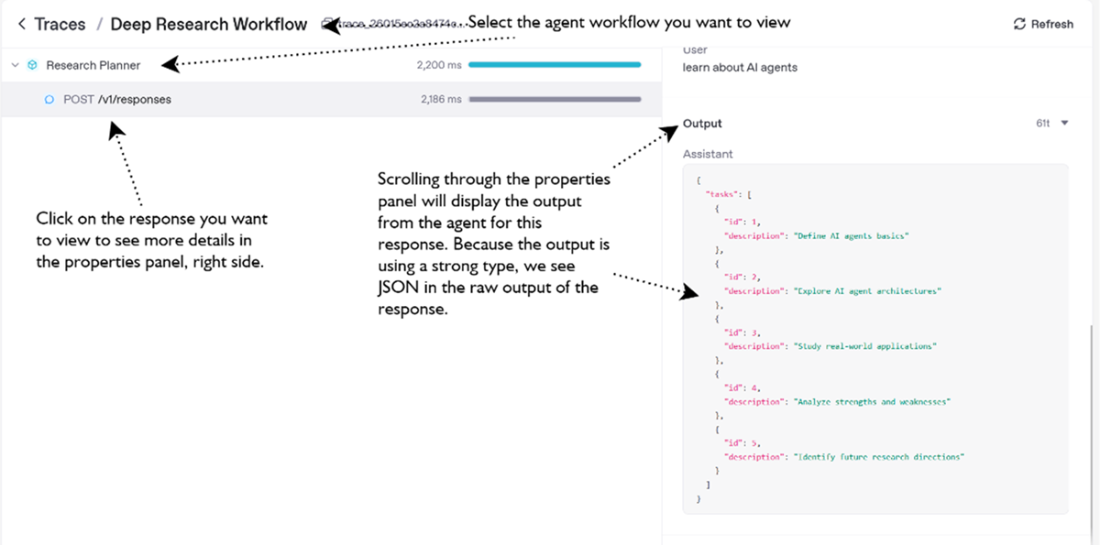Click the back chevron beside Traces

[22, 24]
